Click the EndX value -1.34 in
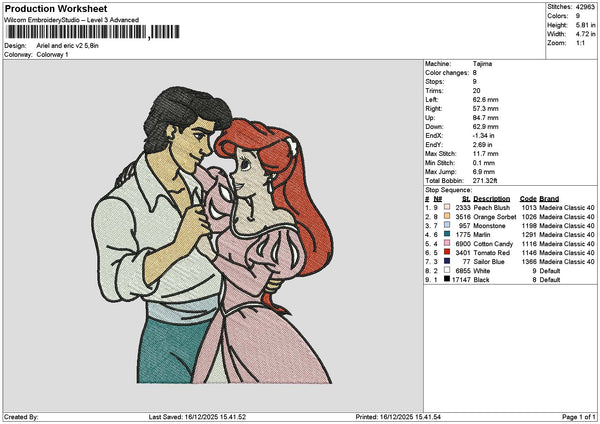Image resolution: width=600 pixels, height=424 pixels. click(483, 136)
